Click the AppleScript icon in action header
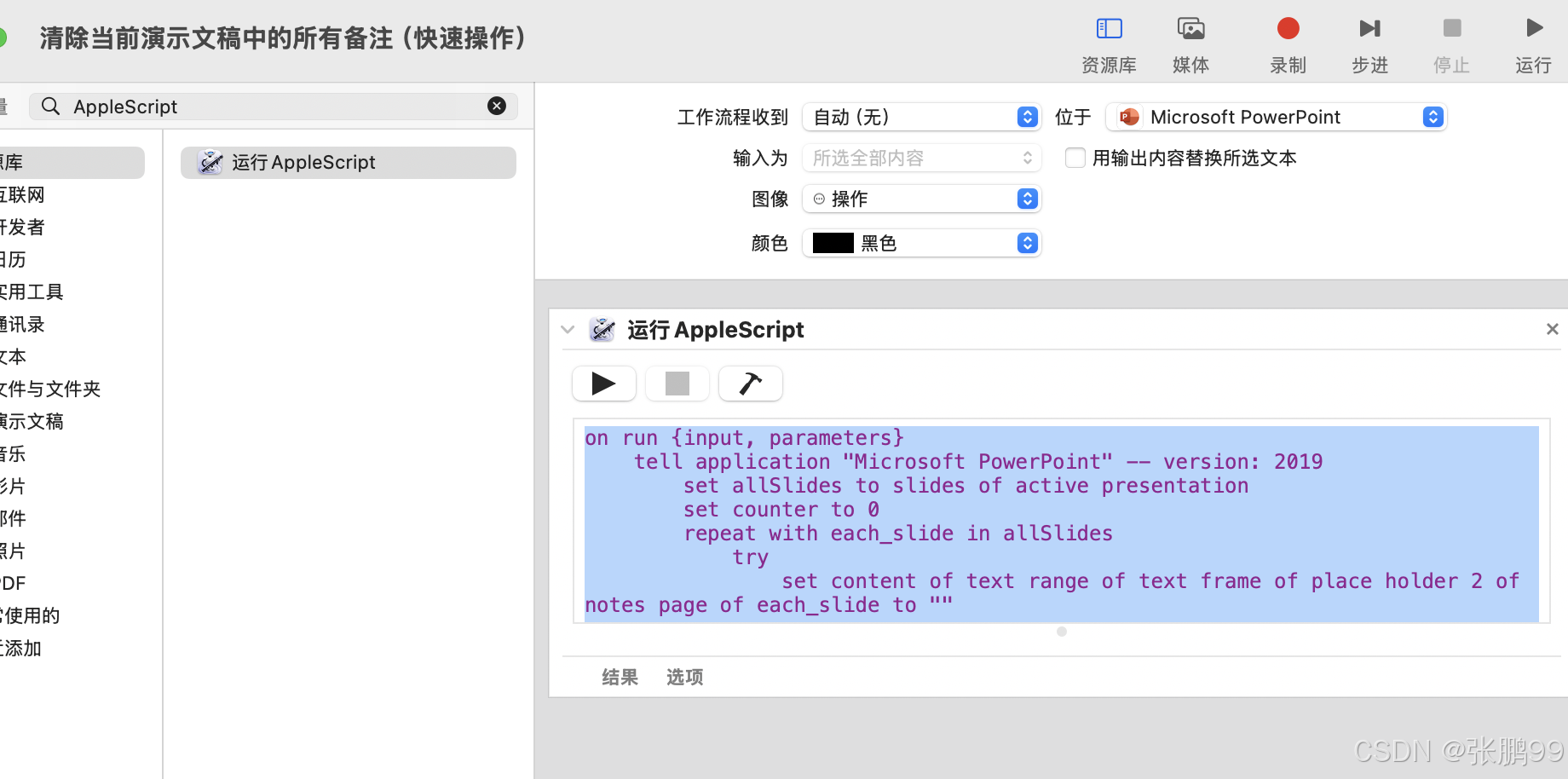This screenshot has height=779, width=1568. [x=602, y=329]
